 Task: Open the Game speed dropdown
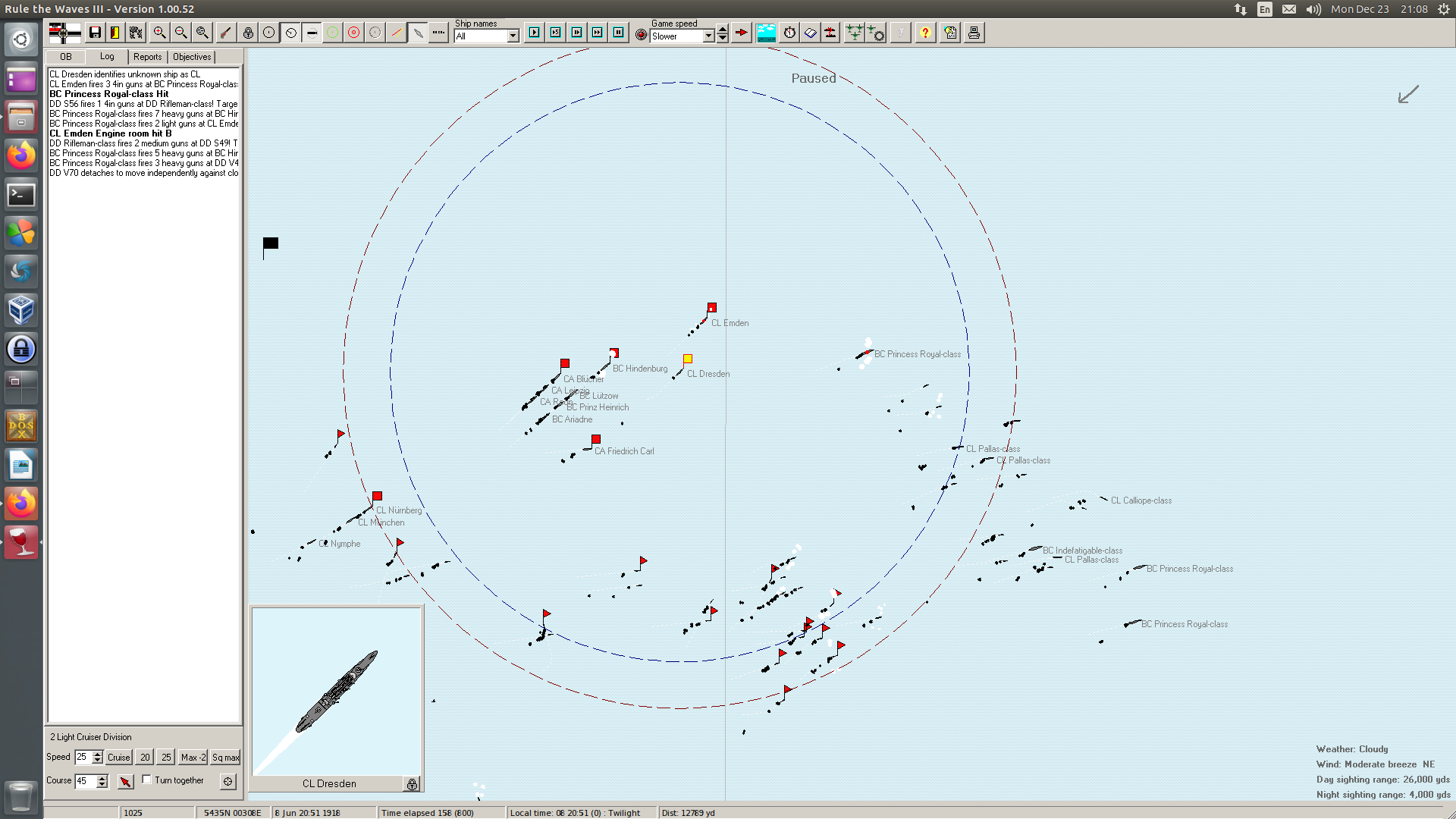tap(708, 36)
